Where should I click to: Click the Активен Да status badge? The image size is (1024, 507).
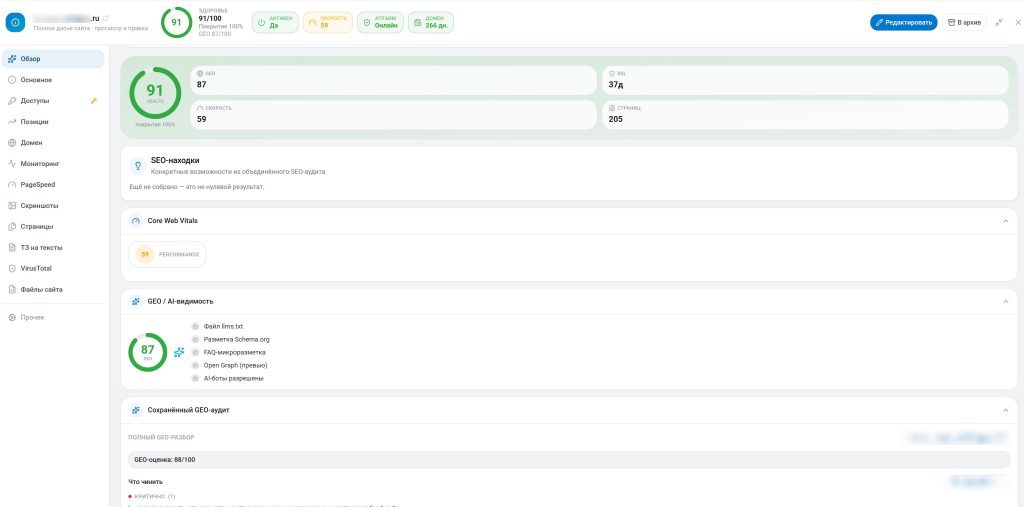tap(275, 22)
